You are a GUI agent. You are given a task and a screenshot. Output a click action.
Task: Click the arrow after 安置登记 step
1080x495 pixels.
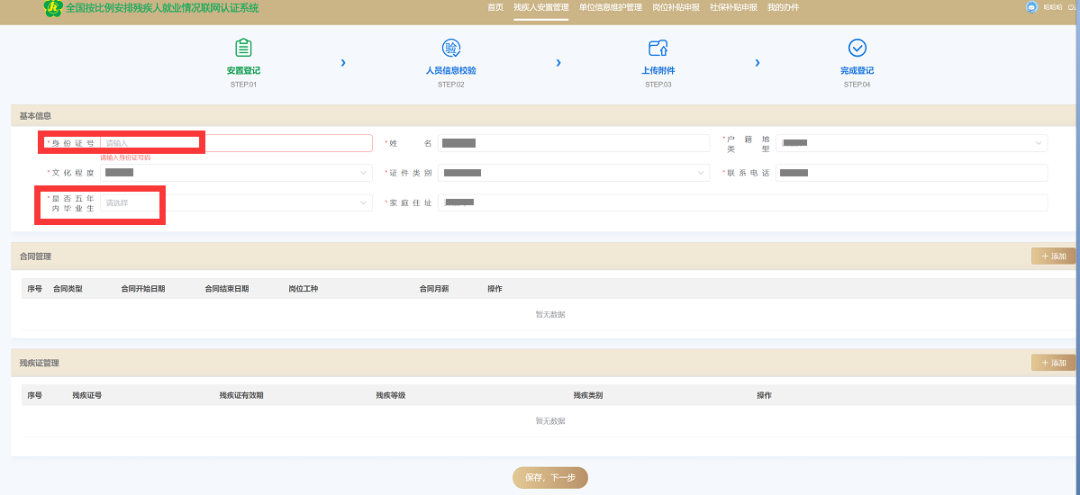pos(343,63)
